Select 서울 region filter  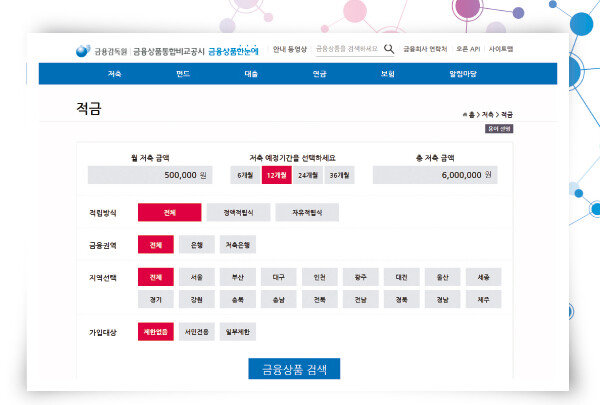pyautogui.click(x=196, y=277)
